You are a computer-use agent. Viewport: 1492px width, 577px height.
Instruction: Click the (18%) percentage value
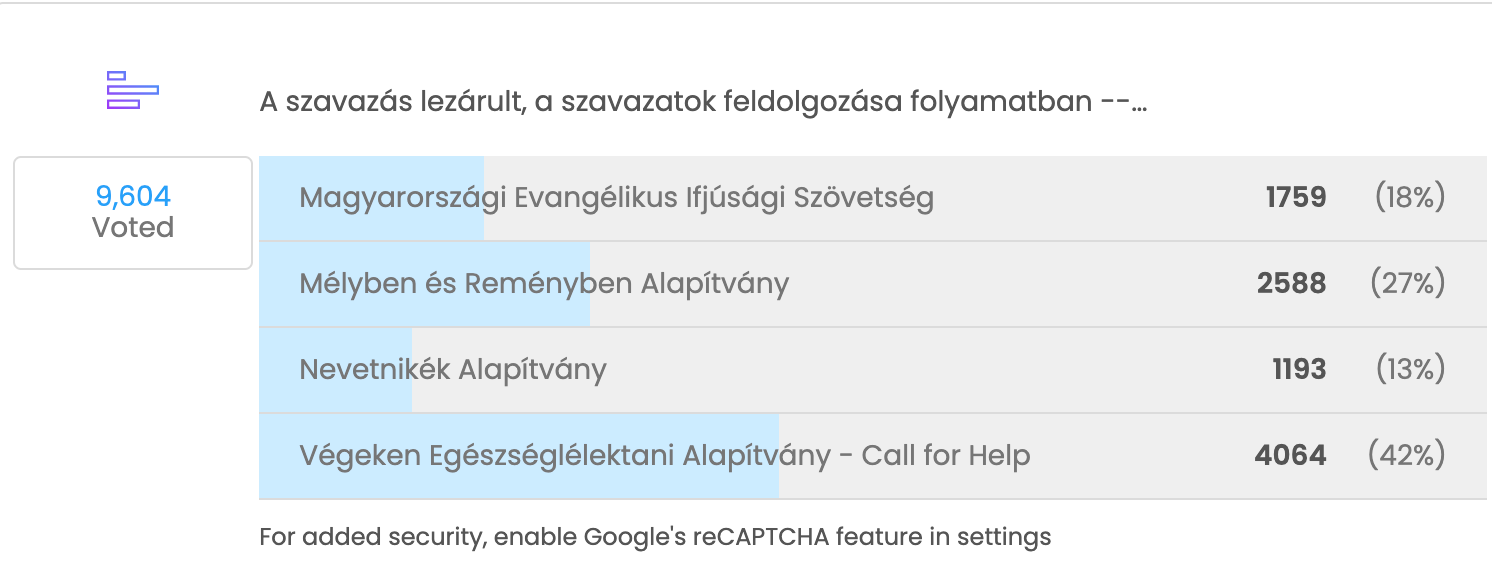[1410, 198]
